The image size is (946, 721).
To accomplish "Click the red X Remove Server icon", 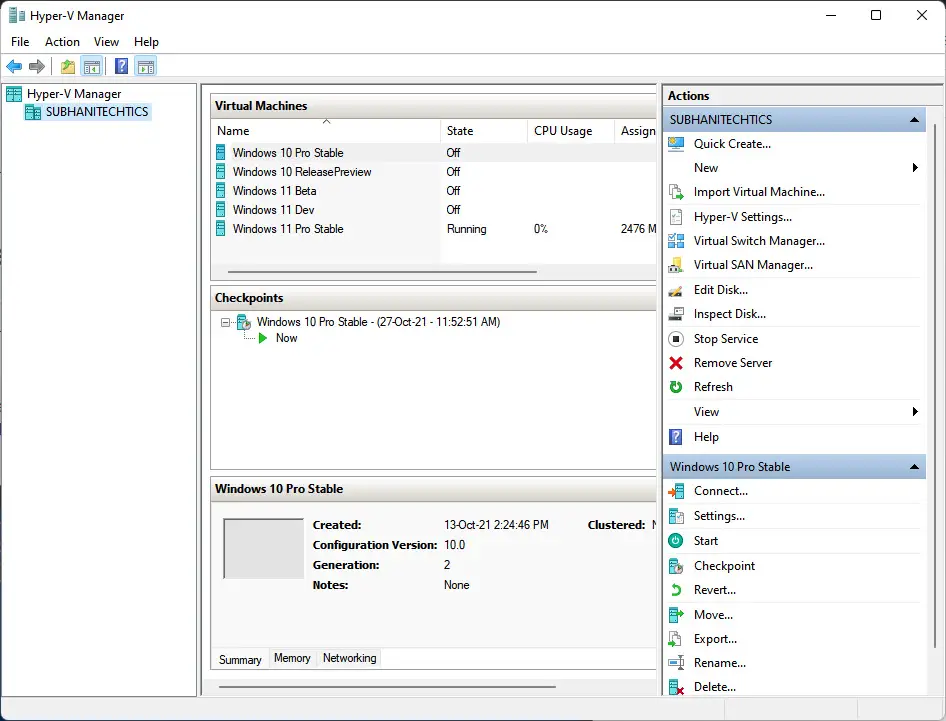I will [x=676, y=363].
